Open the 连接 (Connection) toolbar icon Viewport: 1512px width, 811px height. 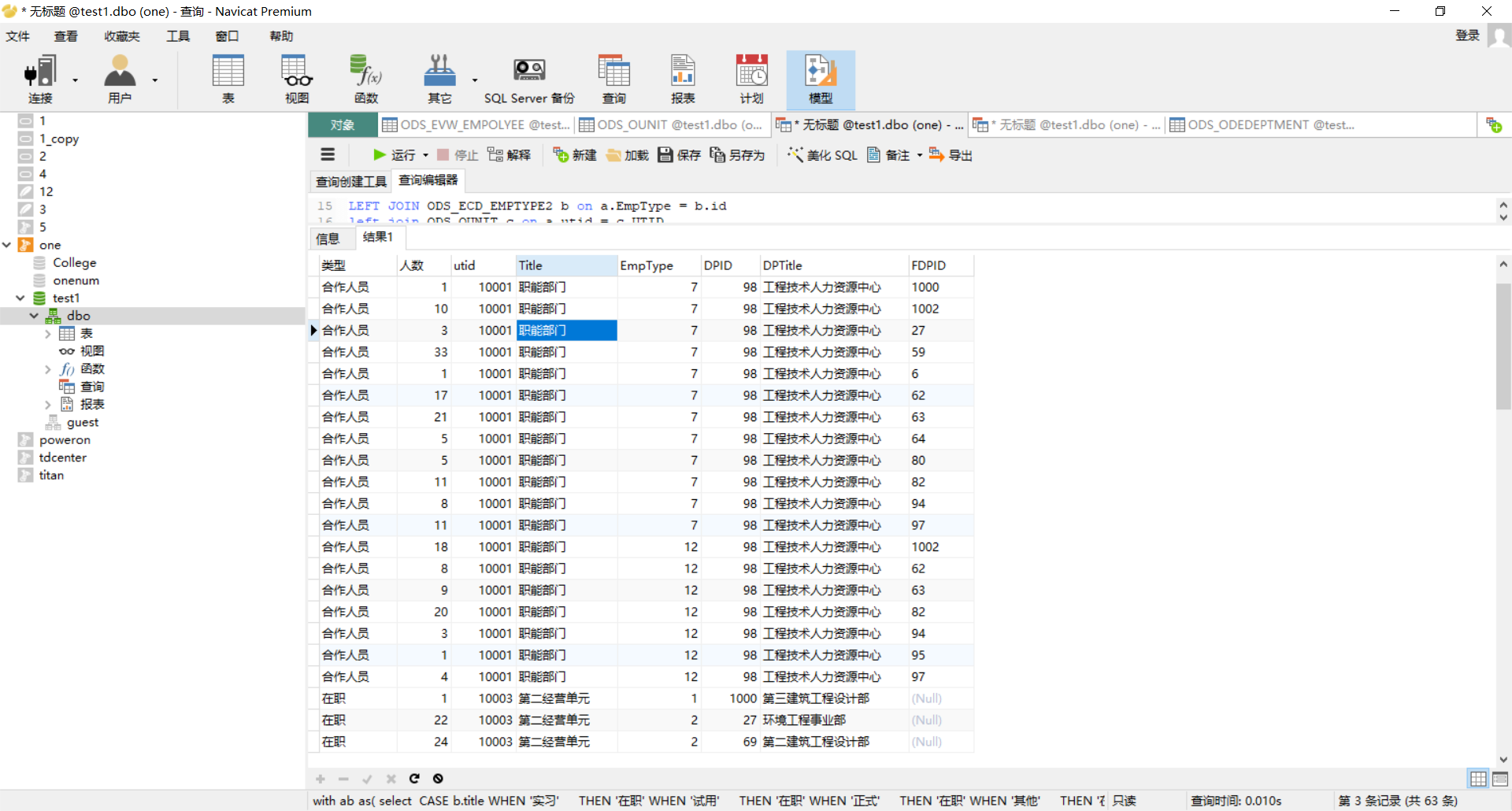(x=41, y=80)
